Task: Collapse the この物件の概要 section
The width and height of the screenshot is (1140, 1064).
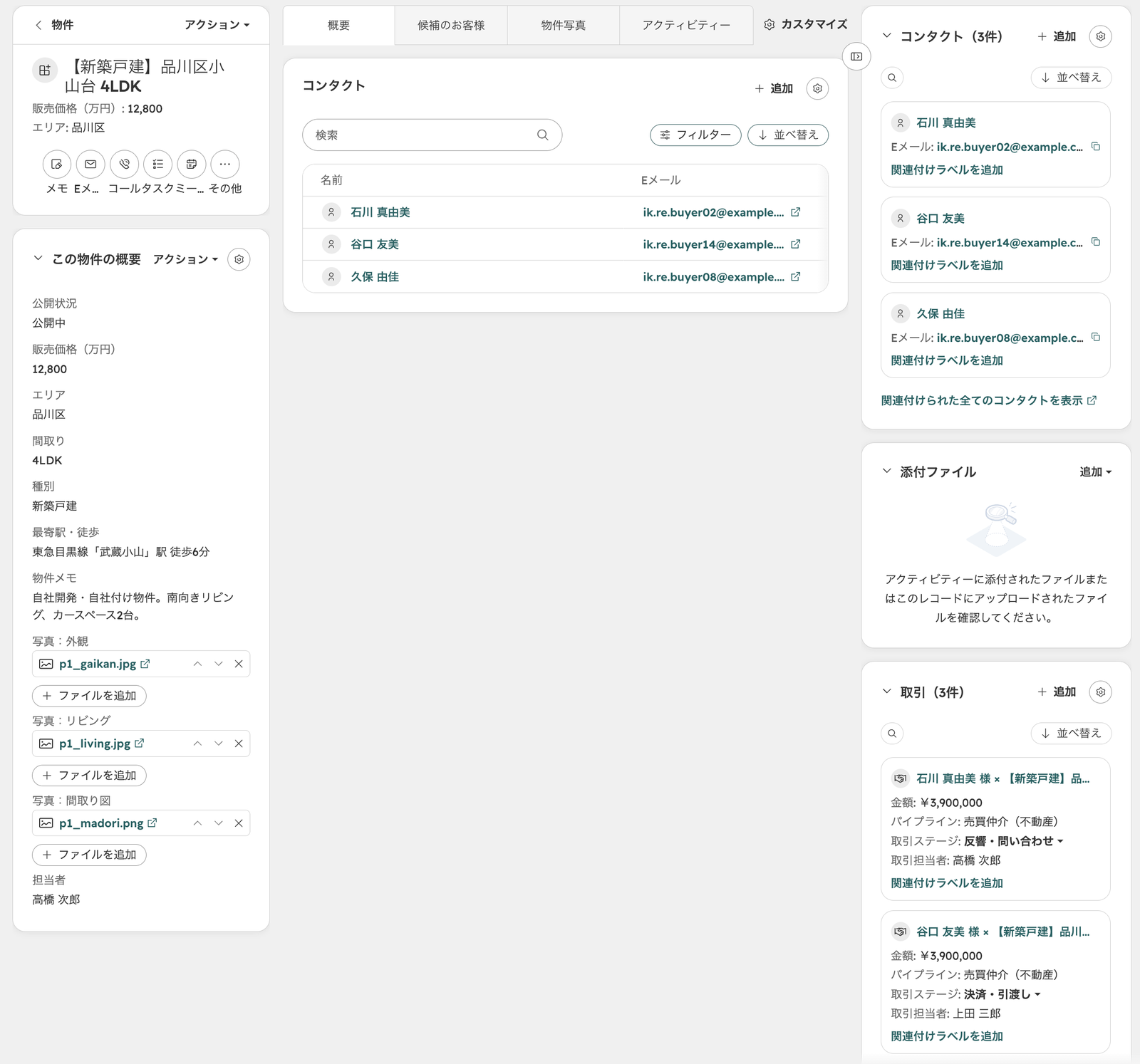Action: 38,259
